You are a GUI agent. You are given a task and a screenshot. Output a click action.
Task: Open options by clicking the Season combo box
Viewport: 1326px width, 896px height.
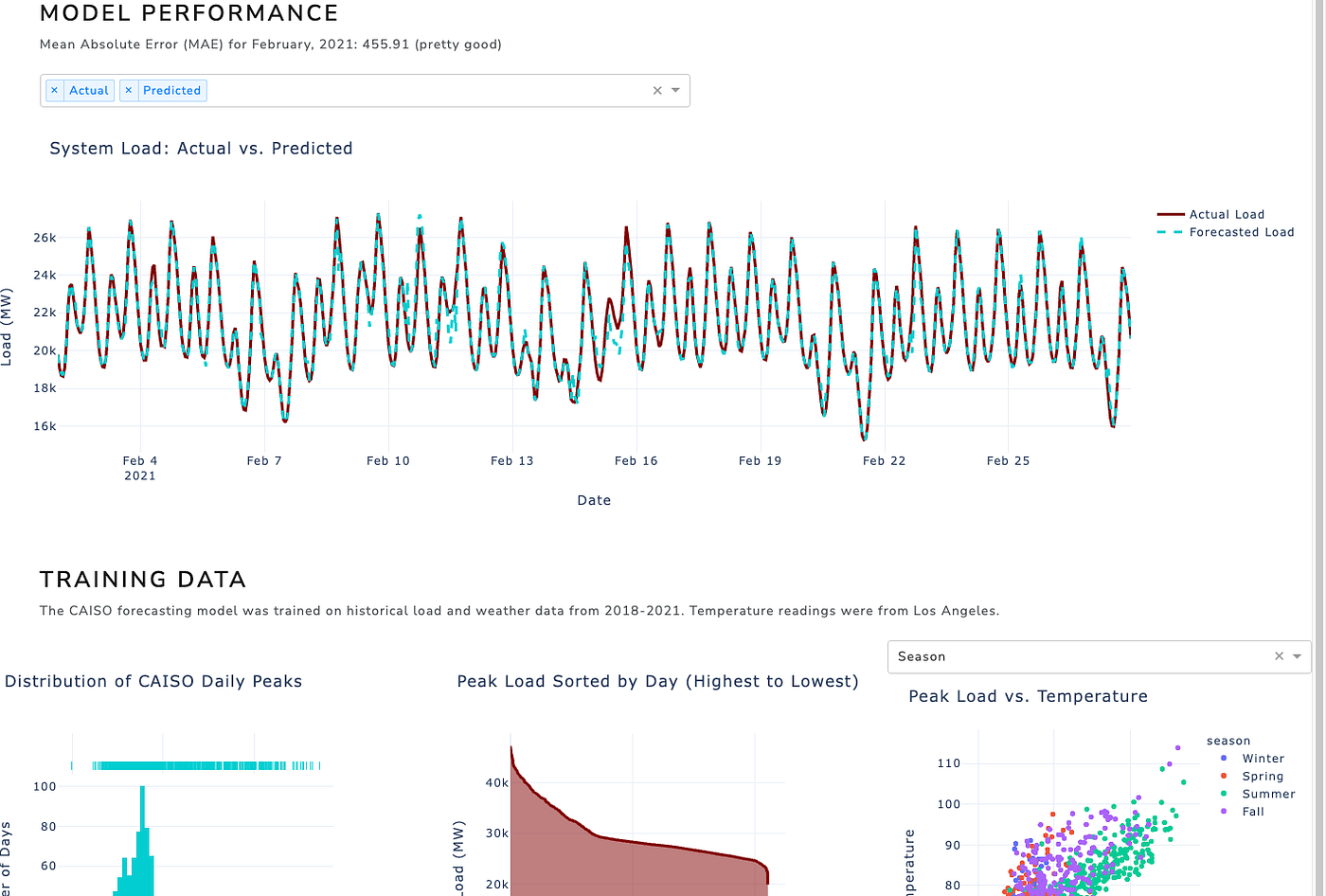[1089, 656]
